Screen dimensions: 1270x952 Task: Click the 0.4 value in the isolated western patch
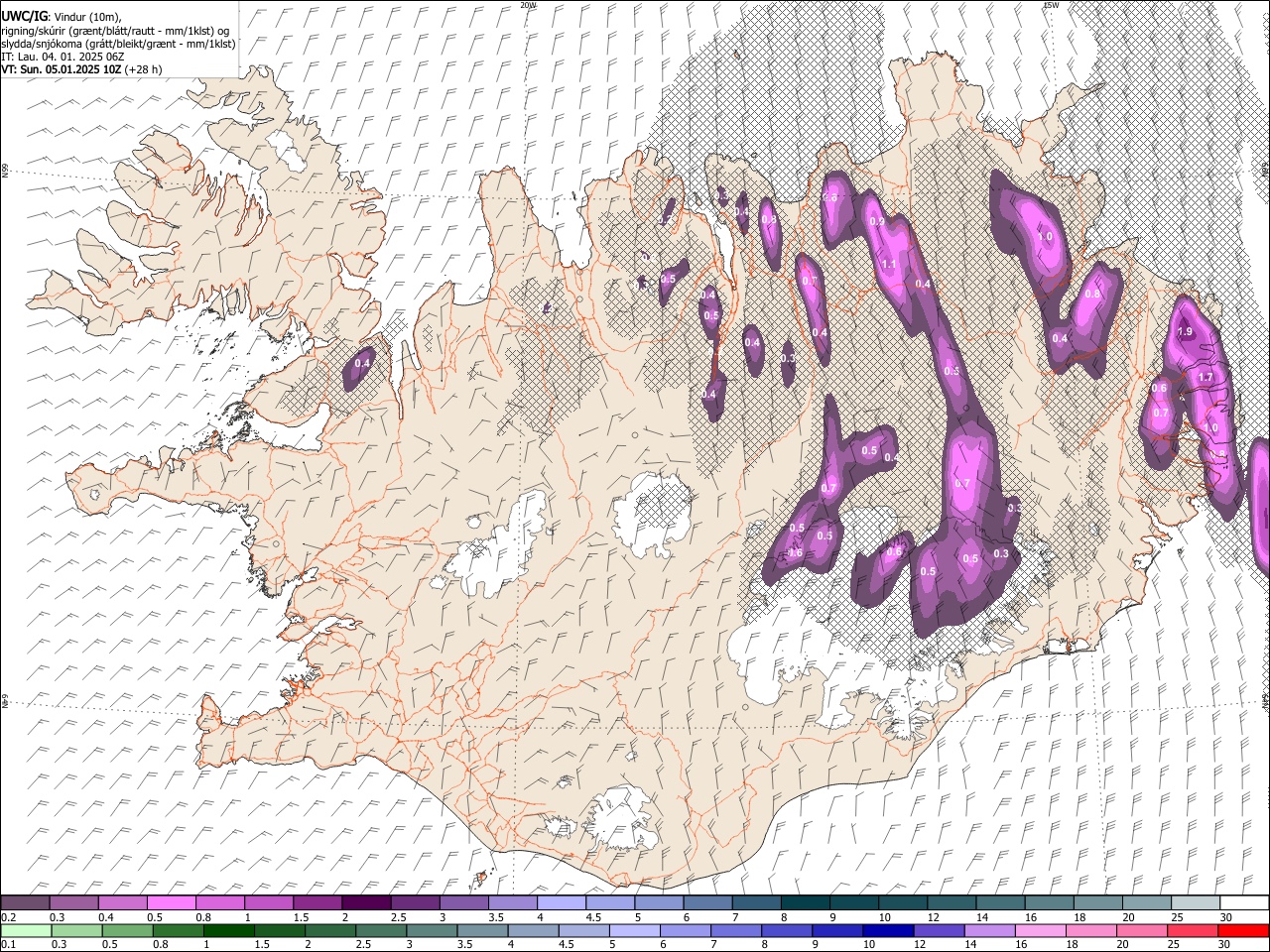(362, 364)
